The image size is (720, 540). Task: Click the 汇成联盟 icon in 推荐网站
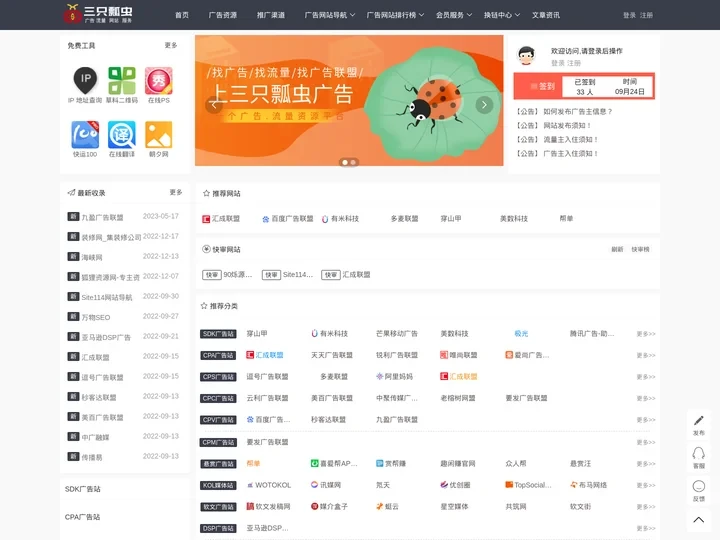(206, 219)
